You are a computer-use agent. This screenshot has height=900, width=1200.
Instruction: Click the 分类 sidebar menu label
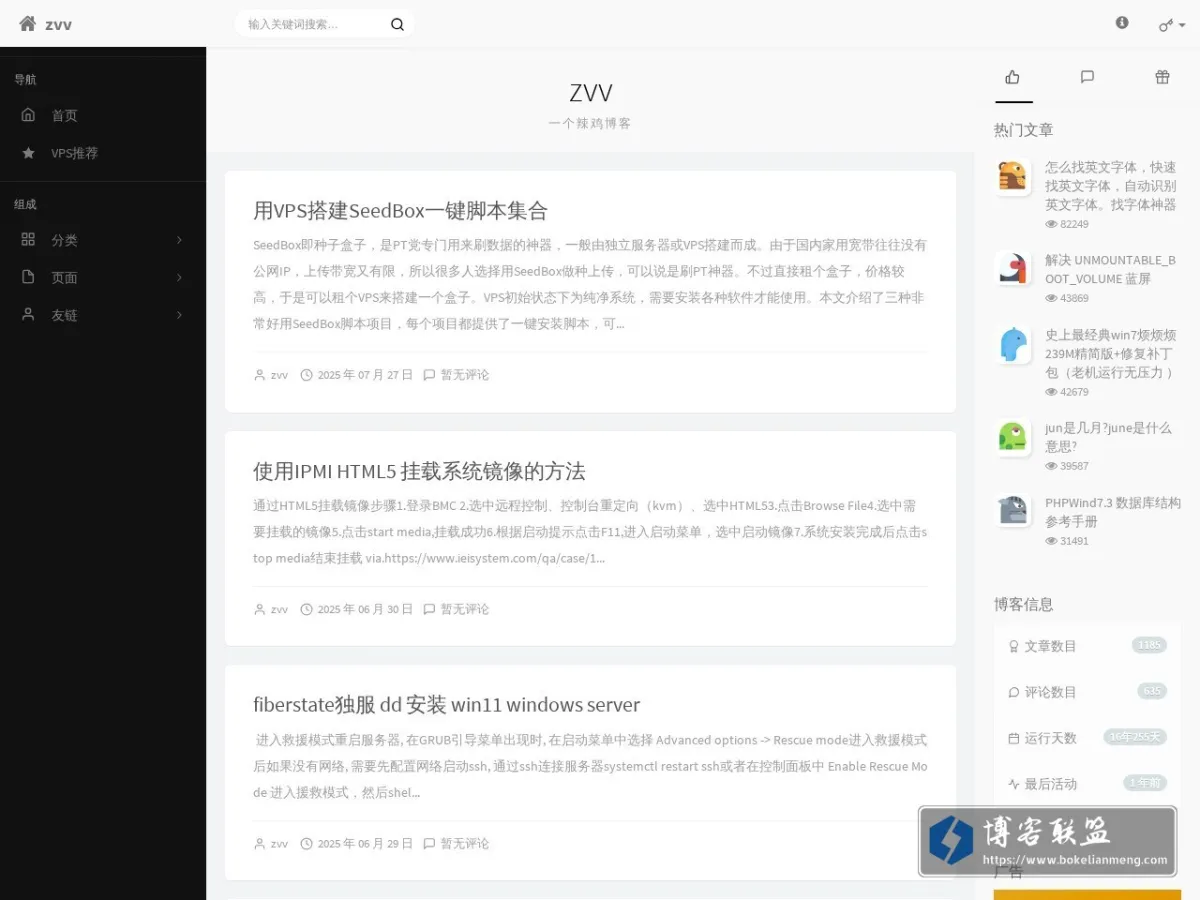coord(65,240)
